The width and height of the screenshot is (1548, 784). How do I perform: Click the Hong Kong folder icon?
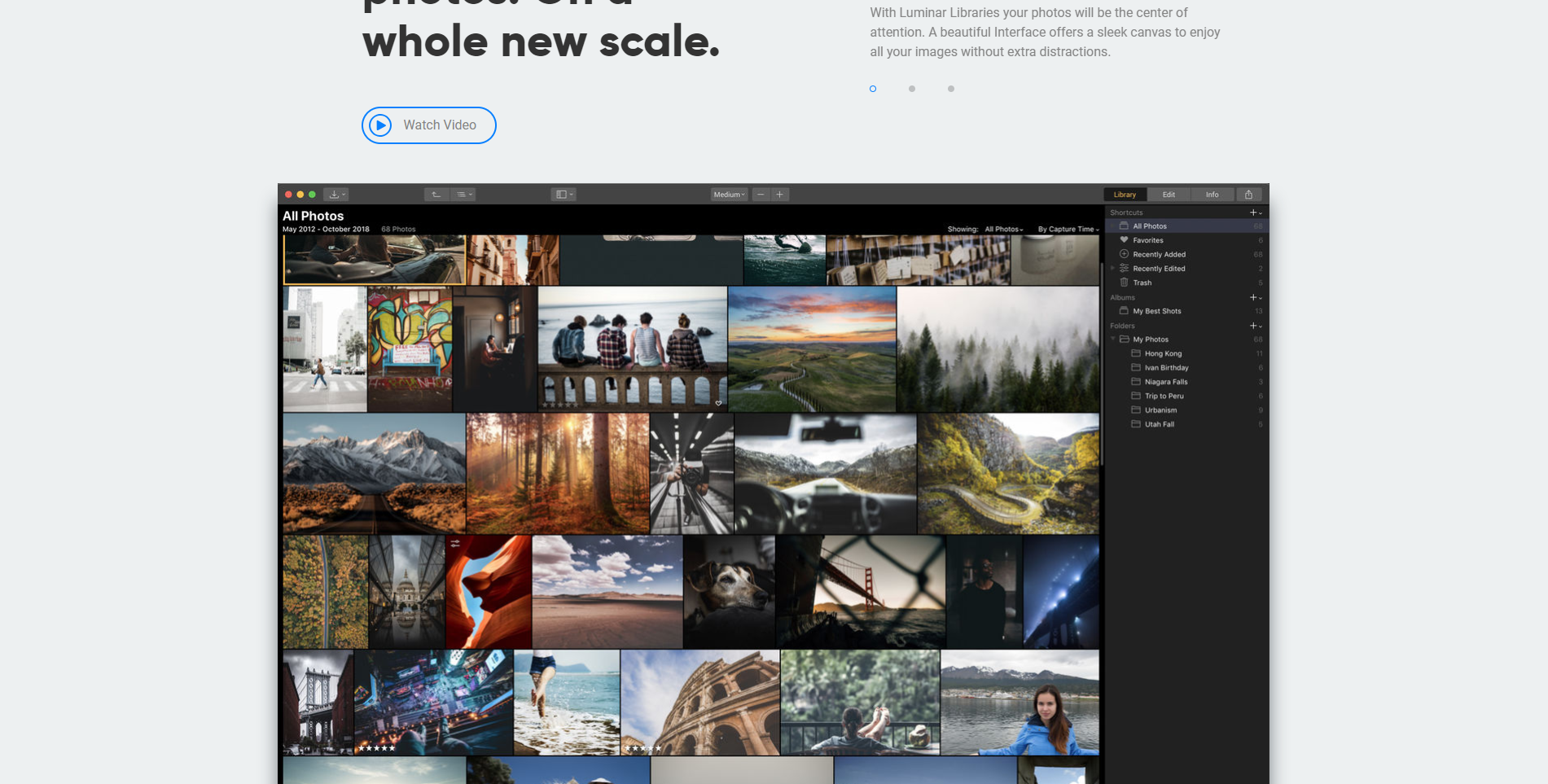(1136, 353)
